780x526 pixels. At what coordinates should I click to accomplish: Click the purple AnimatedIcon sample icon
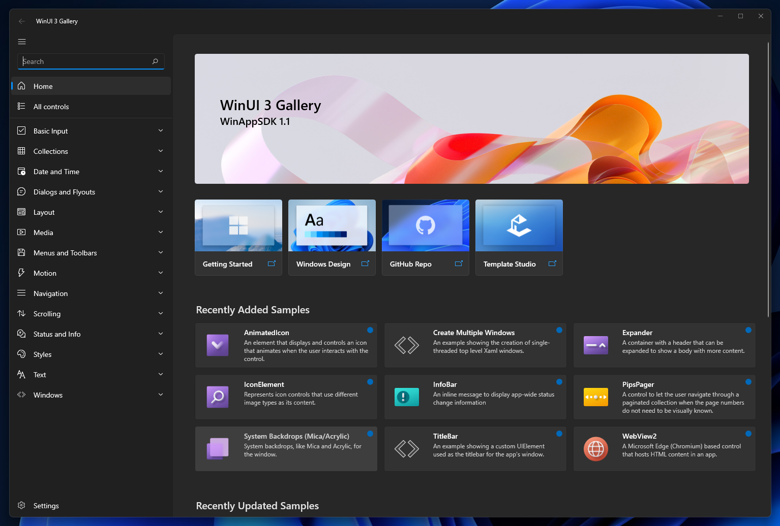pyautogui.click(x=217, y=345)
